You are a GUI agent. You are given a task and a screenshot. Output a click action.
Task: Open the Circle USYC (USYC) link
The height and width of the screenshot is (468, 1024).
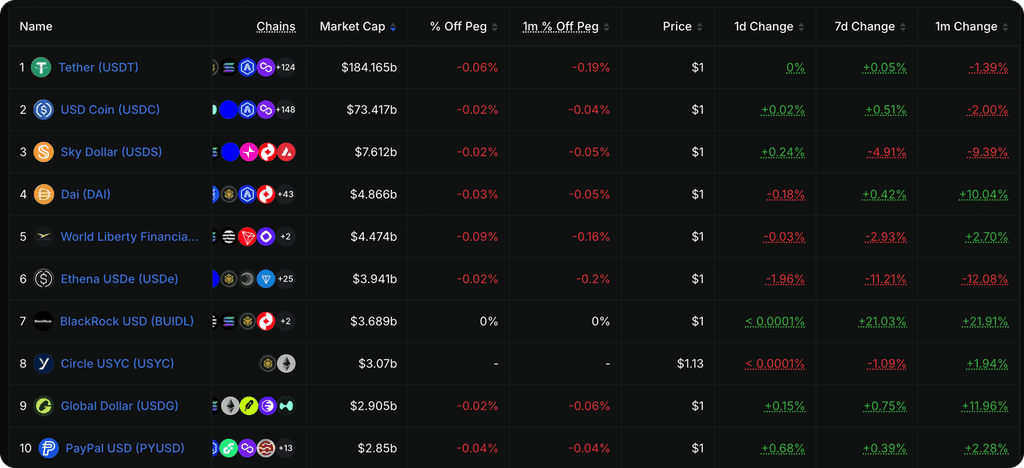[118, 364]
